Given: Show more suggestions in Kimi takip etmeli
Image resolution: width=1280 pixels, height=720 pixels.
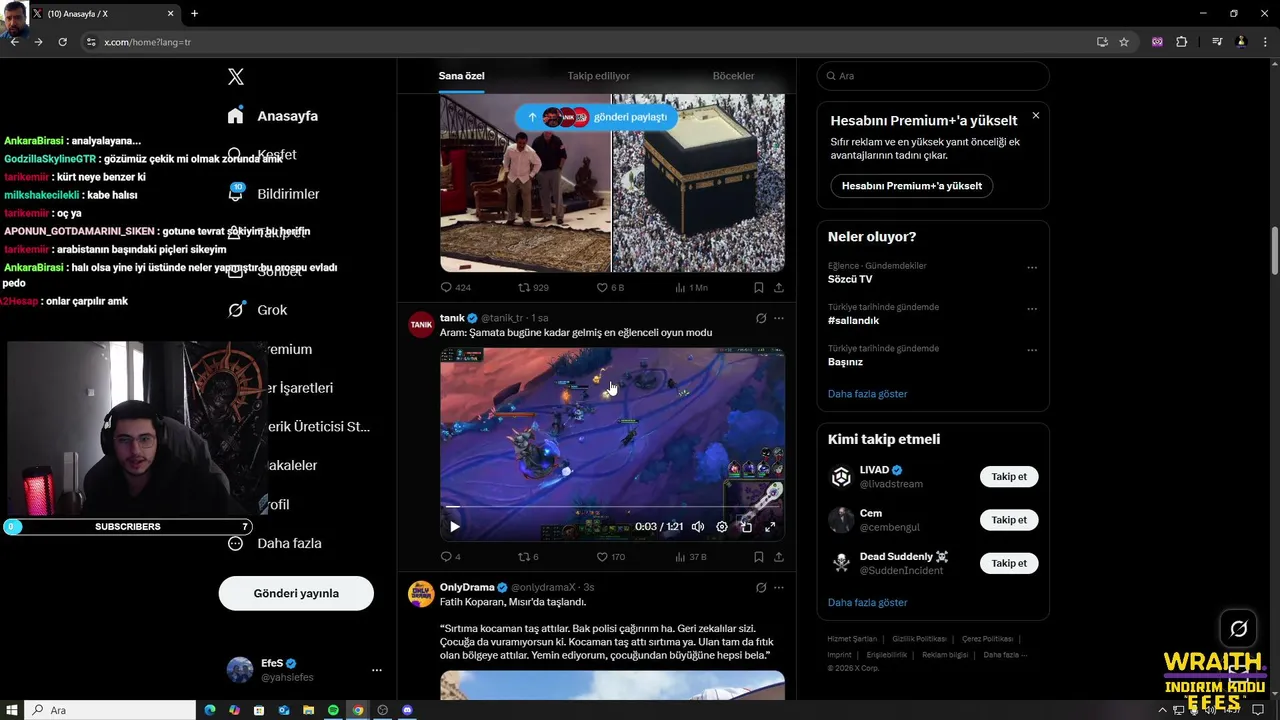Looking at the screenshot, I should (x=867, y=603).
